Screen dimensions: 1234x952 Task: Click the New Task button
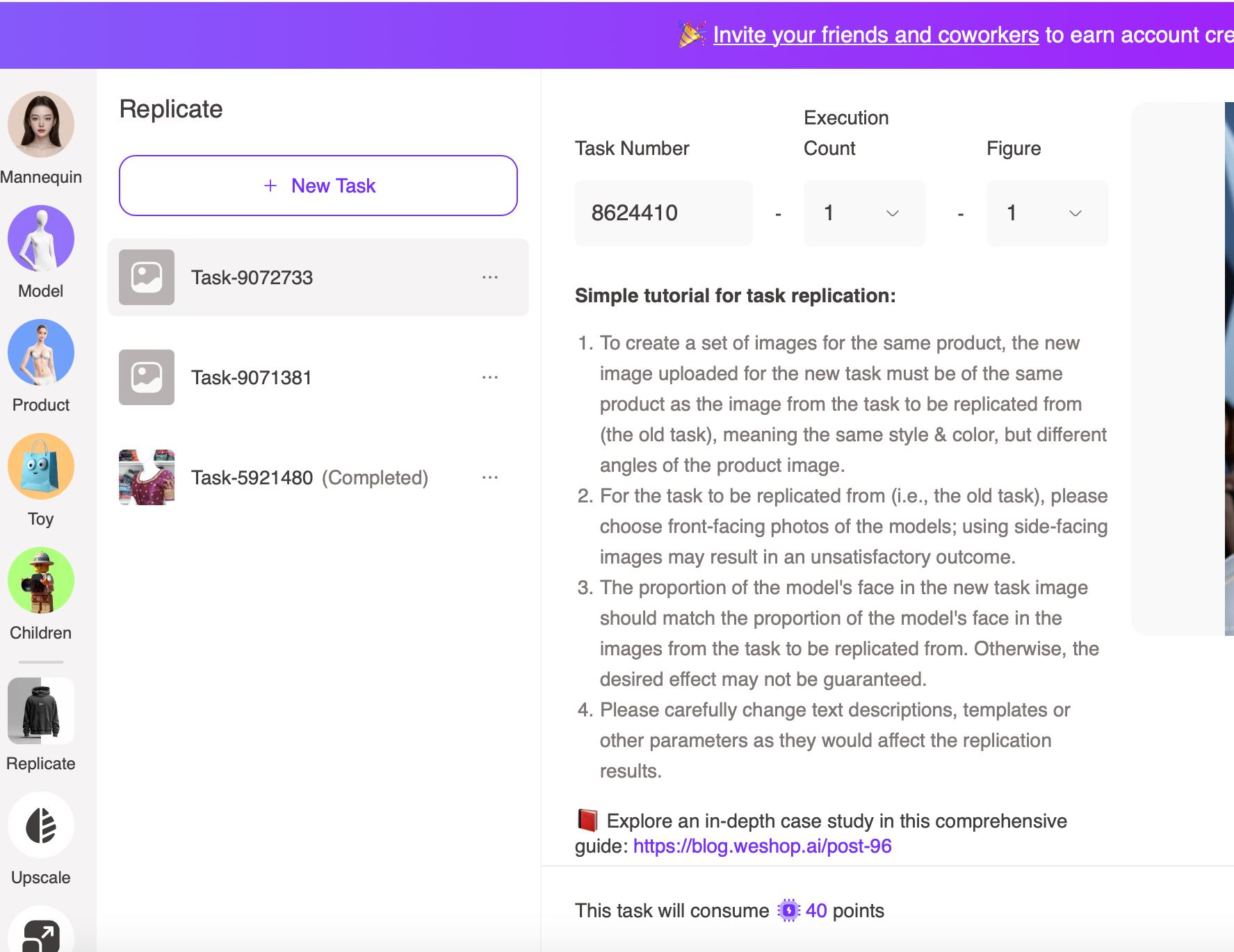point(318,186)
